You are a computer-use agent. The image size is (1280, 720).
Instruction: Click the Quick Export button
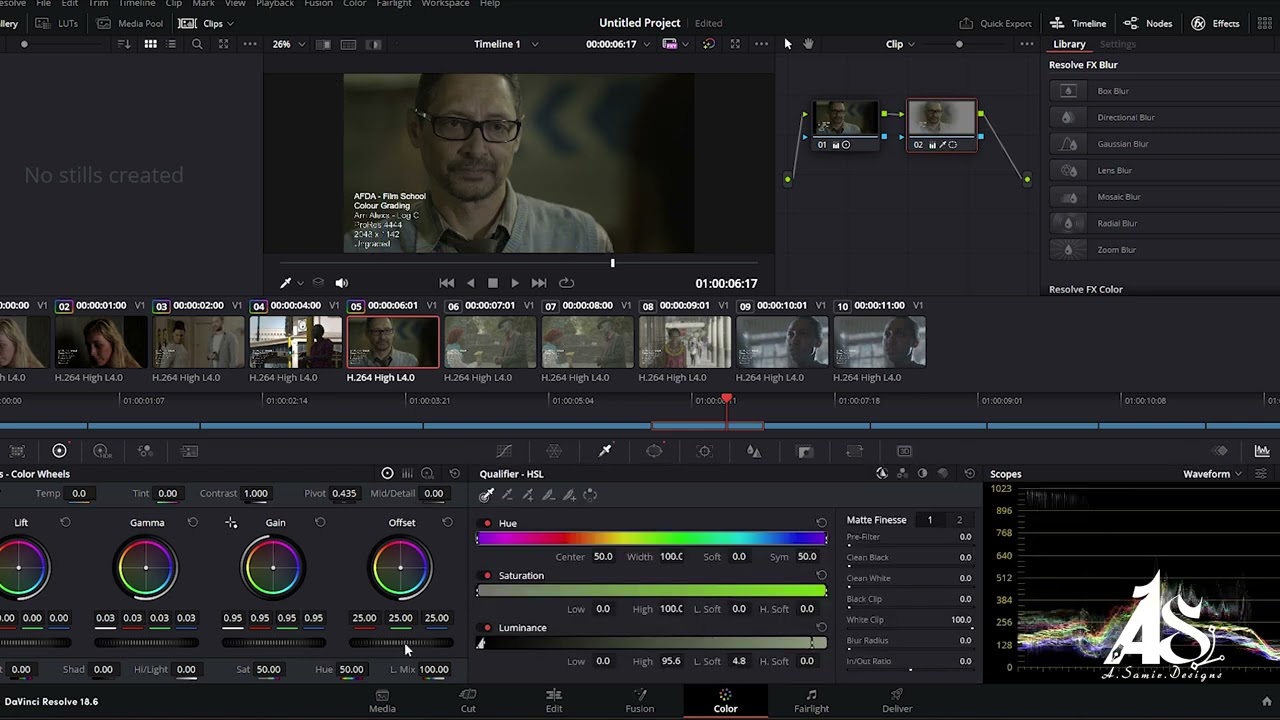click(x=995, y=23)
